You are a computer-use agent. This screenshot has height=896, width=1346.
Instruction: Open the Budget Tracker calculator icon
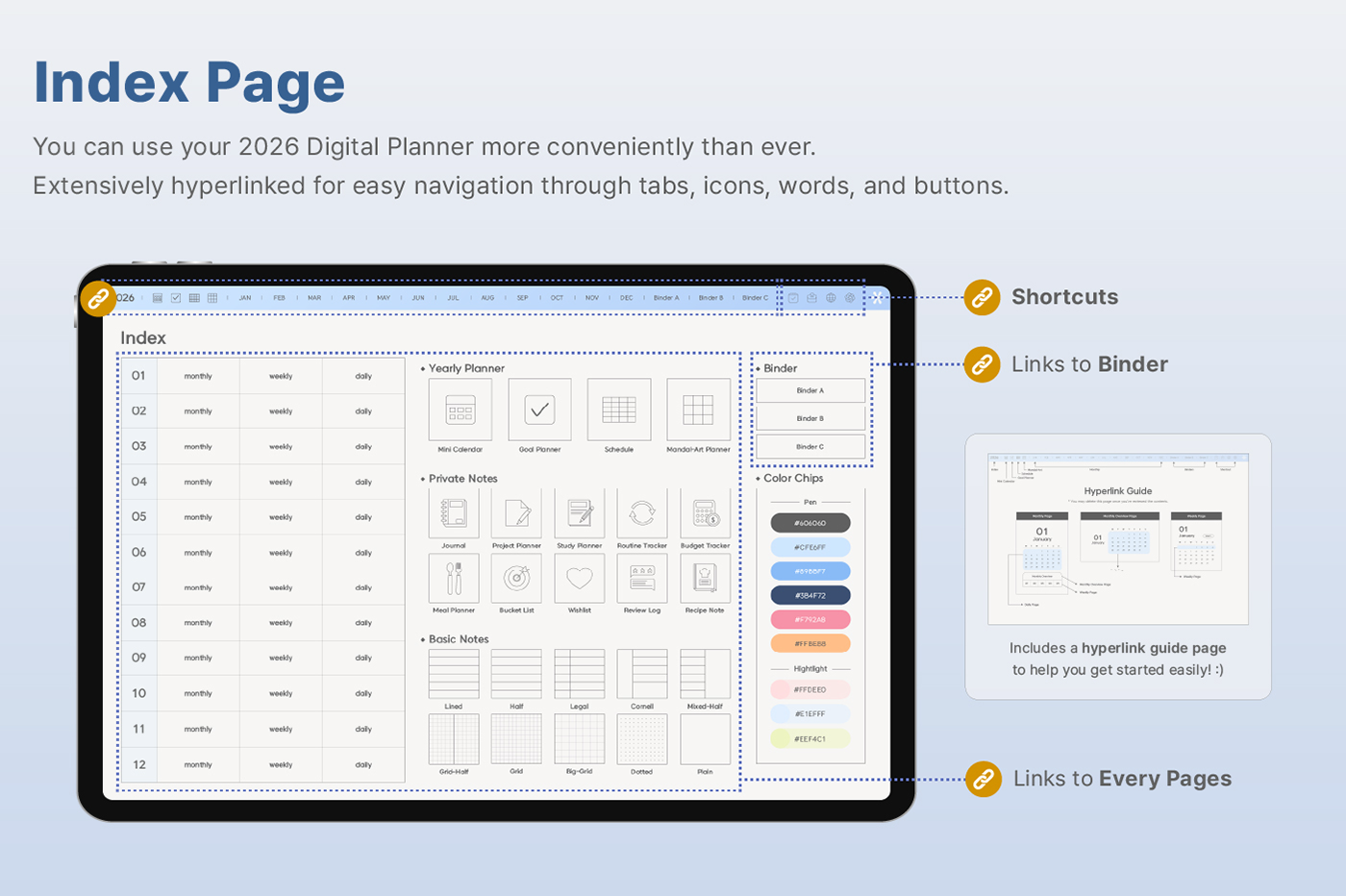(x=705, y=513)
